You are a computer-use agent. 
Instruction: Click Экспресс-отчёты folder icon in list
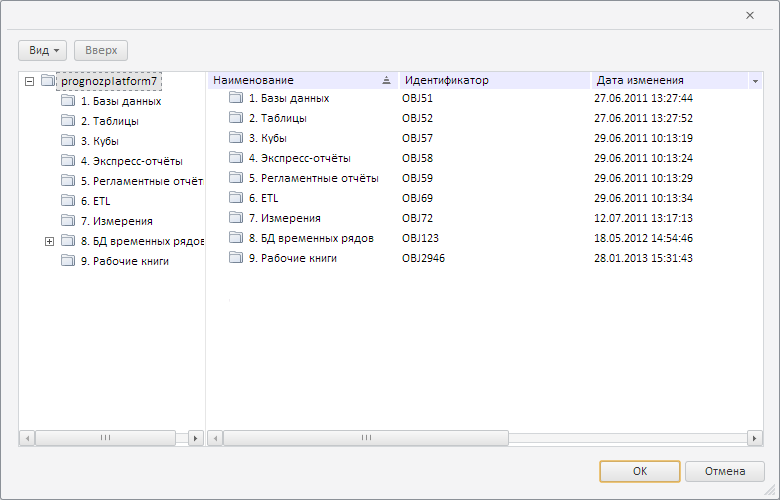(236, 158)
